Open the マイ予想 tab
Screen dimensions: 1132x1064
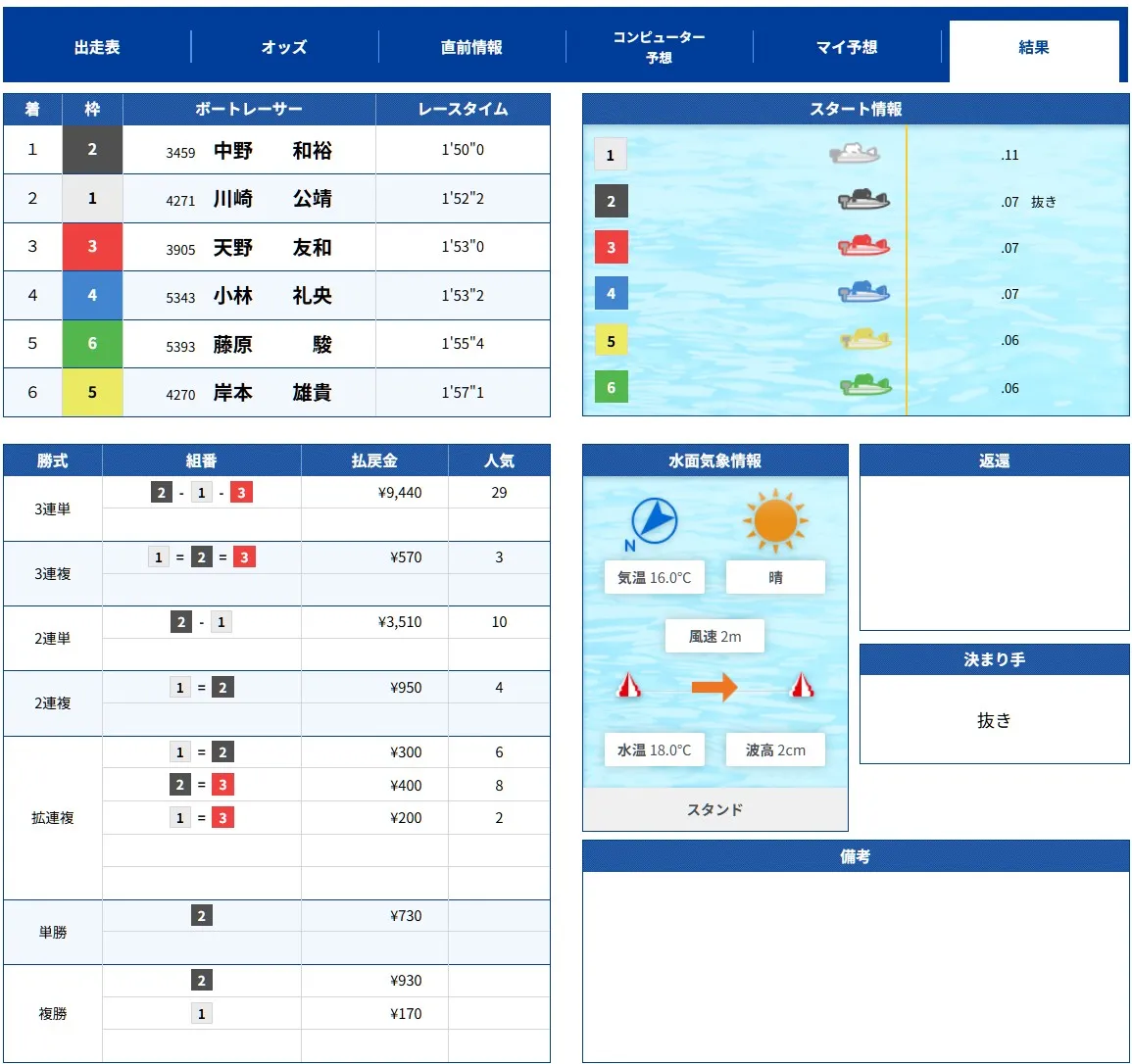[x=849, y=45]
